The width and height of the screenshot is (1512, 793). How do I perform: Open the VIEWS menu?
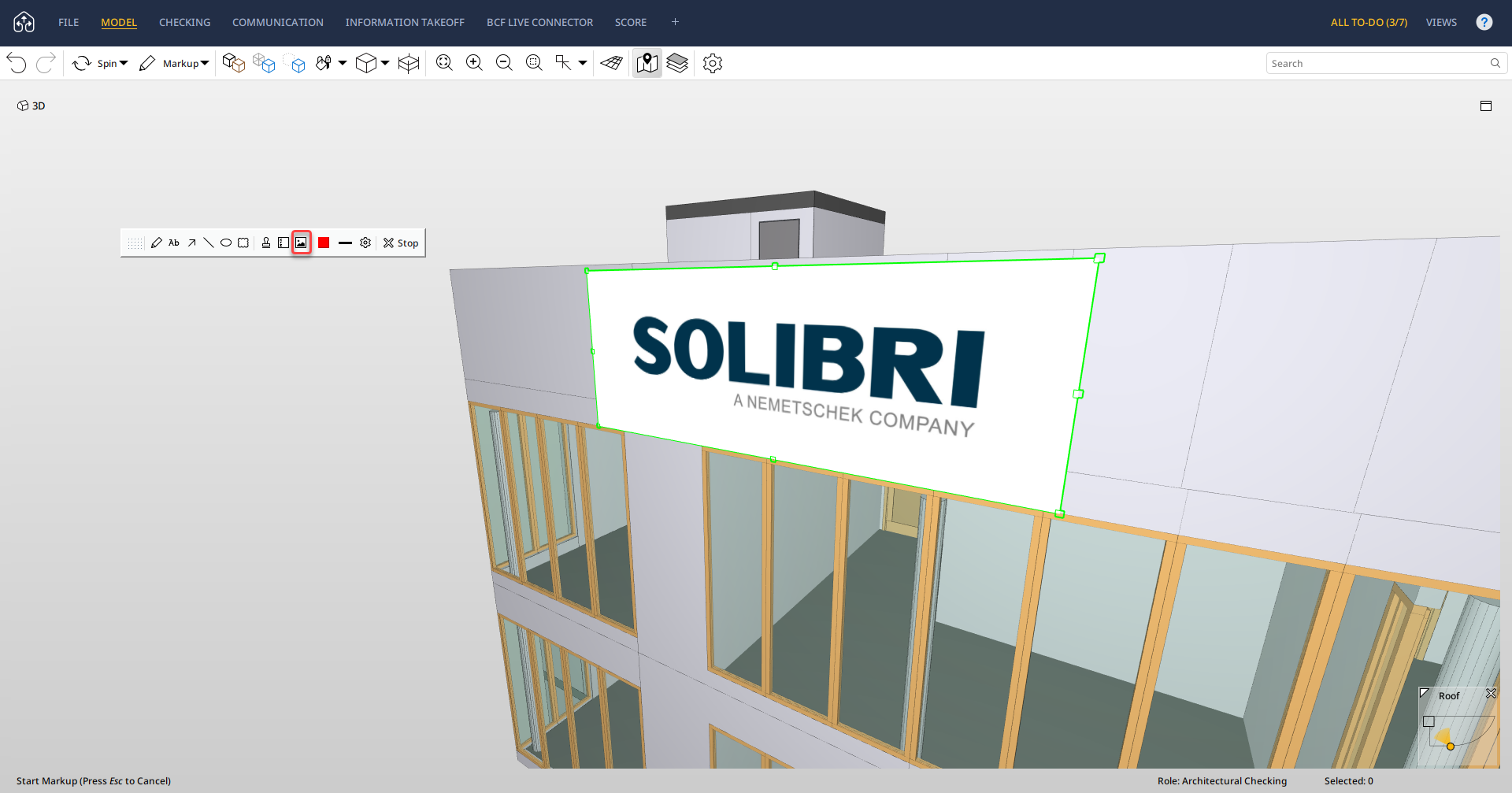tap(1441, 22)
